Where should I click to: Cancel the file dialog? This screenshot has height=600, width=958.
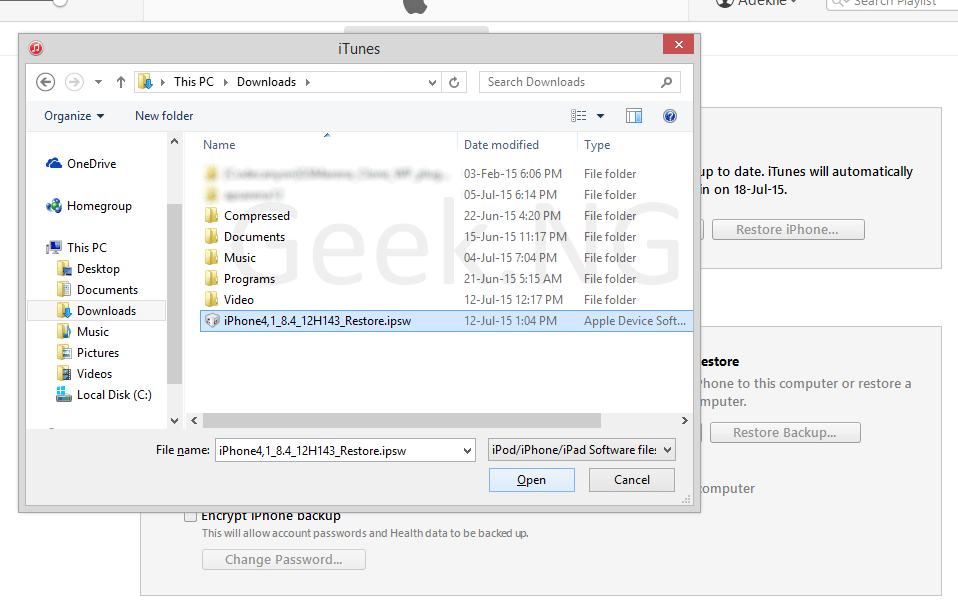click(632, 480)
